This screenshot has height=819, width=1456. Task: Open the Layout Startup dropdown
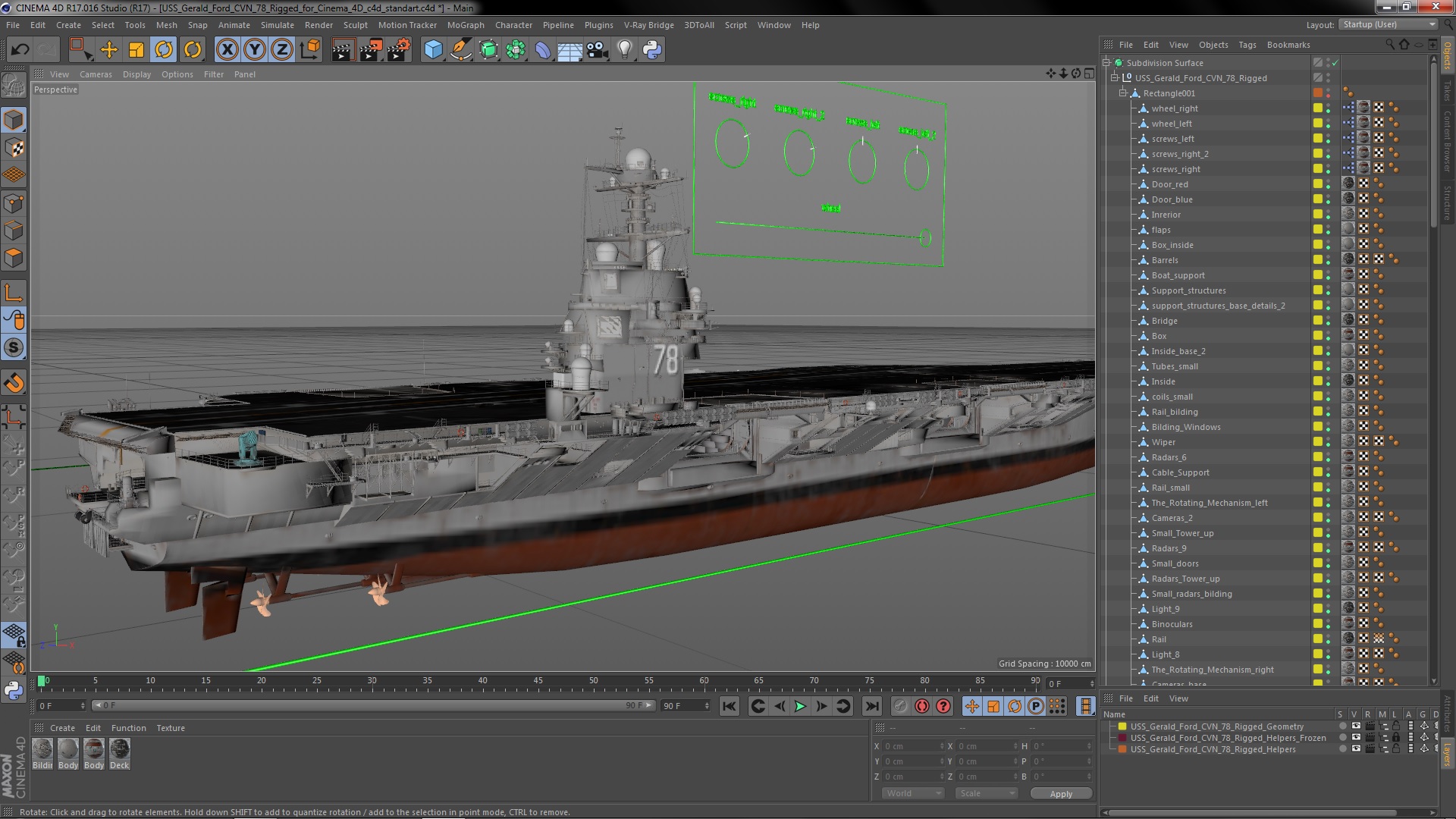[x=1389, y=25]
